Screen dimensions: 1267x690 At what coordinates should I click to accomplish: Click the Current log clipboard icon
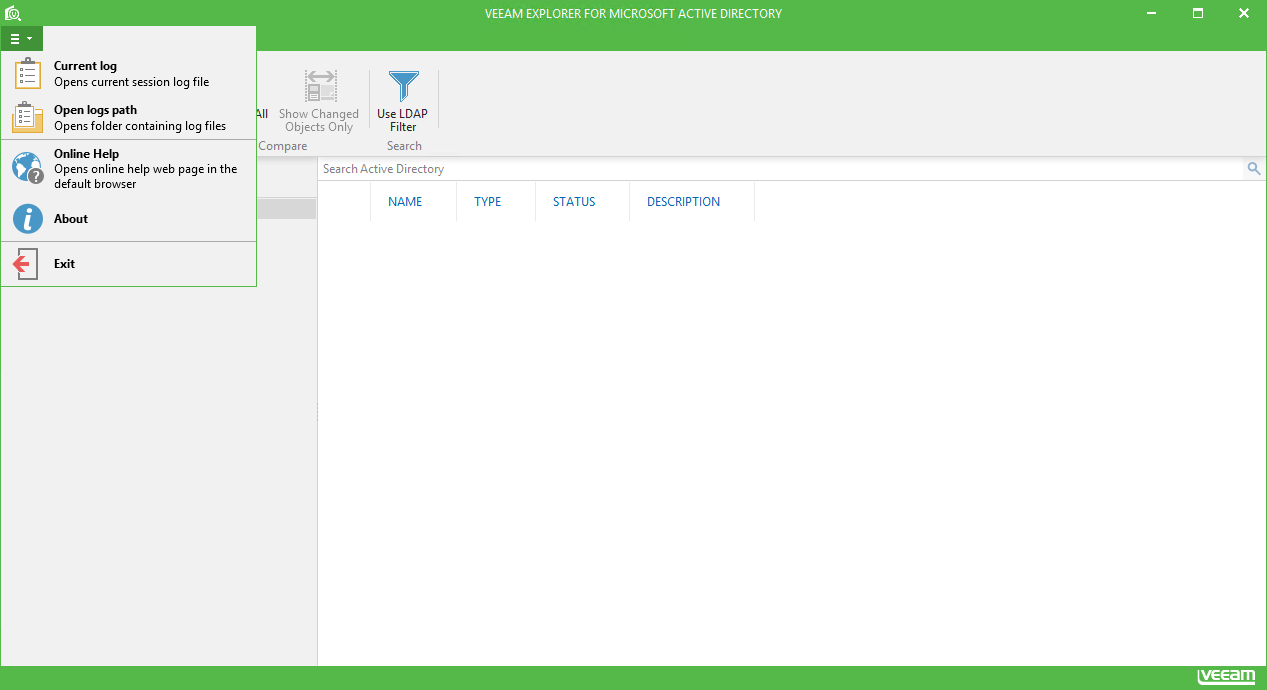click(28, 74)
